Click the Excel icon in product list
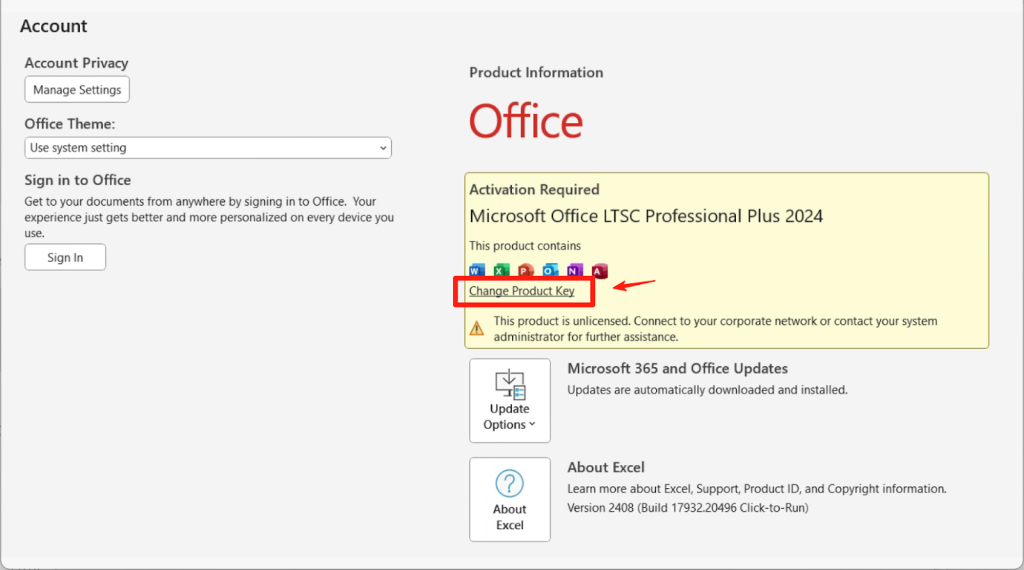The width and height of the screenshot is (1024, 570). pyautogui.click(x=501, y=270)
